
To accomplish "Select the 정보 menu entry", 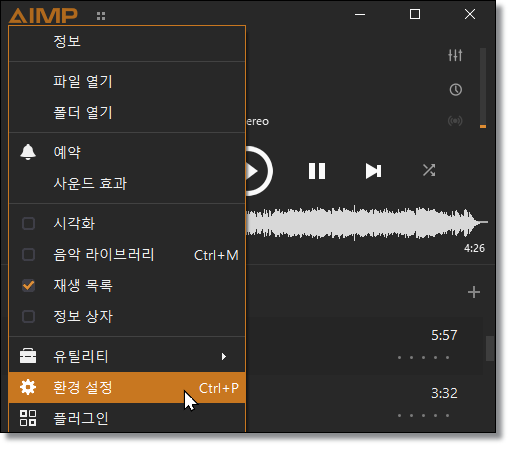I will click(x=127, y=42).
